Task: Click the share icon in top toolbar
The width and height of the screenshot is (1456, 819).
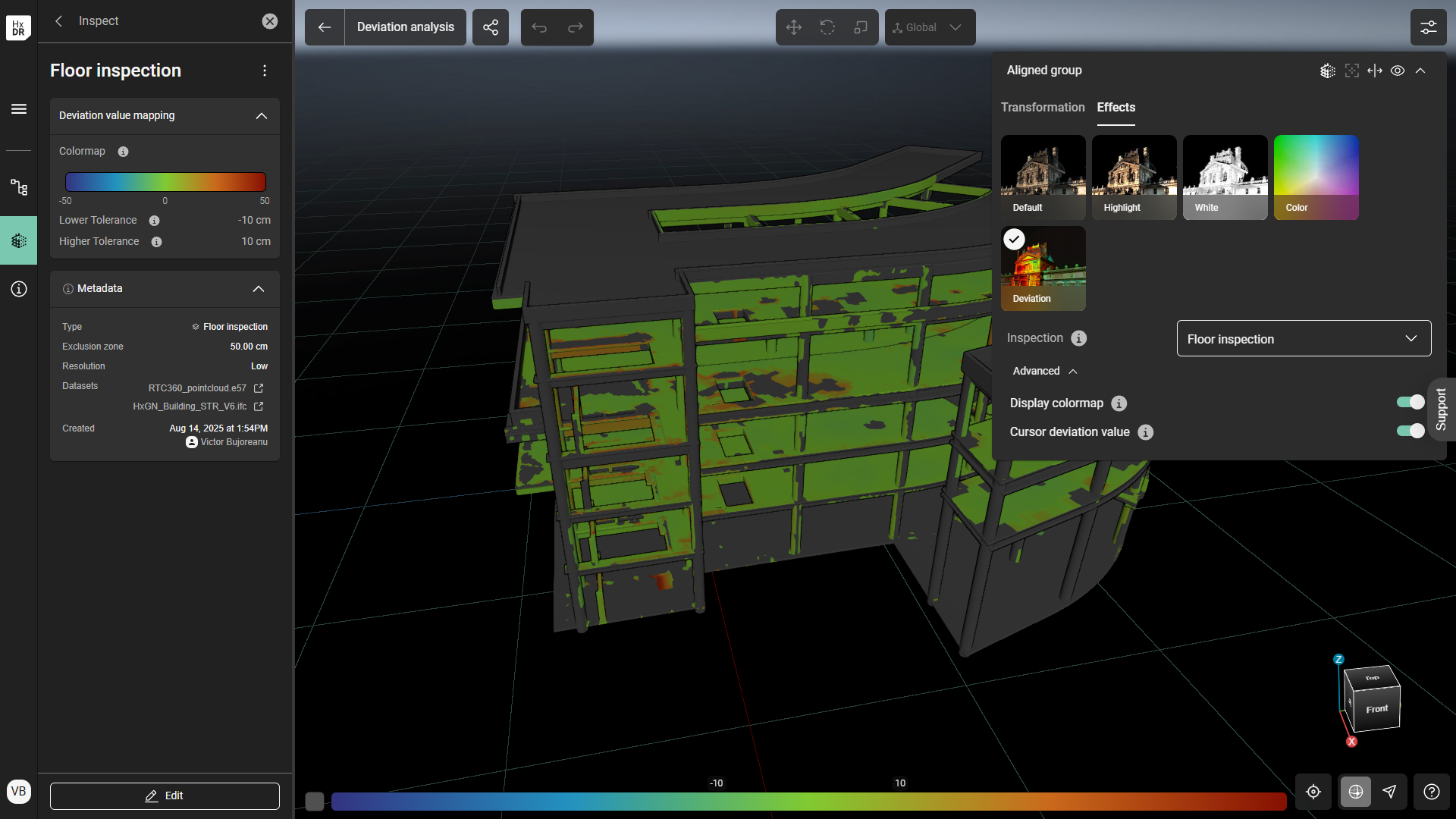Action: pos(491,27)
